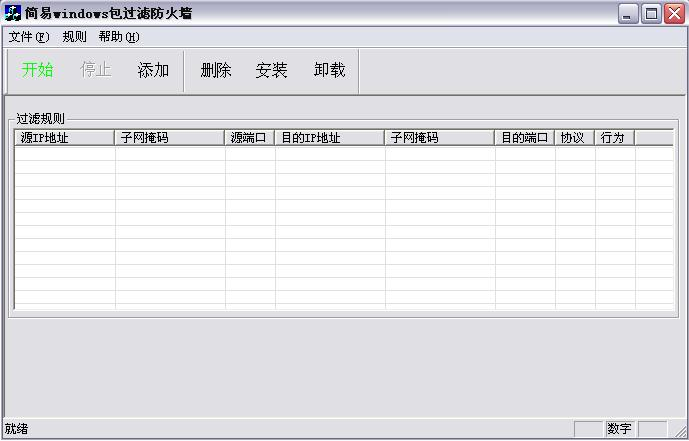Click 安装 in the toolbar

click(272, 70)
